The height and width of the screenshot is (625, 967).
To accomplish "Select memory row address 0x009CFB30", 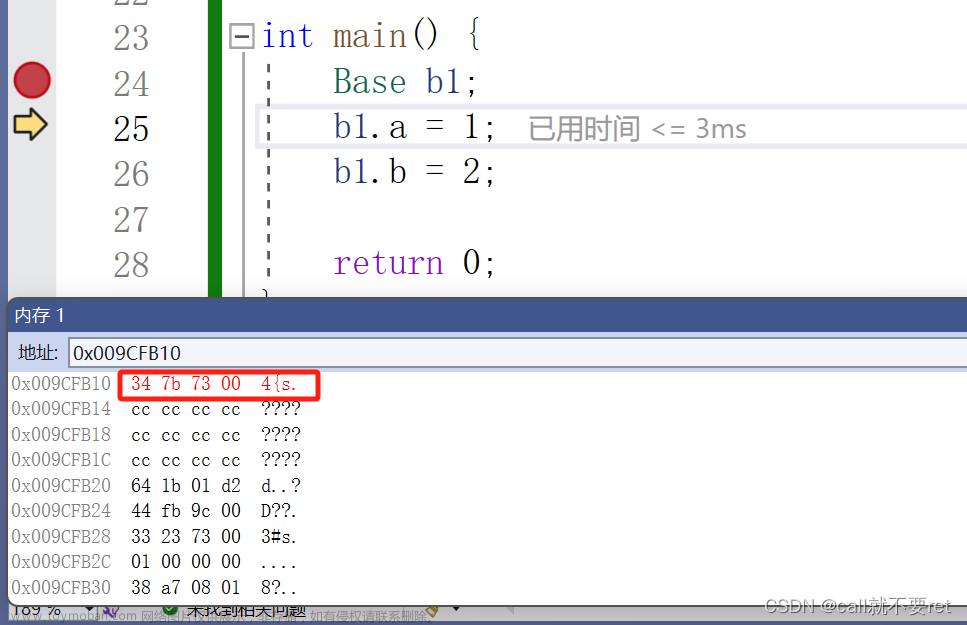I will [x=61, y=587].
